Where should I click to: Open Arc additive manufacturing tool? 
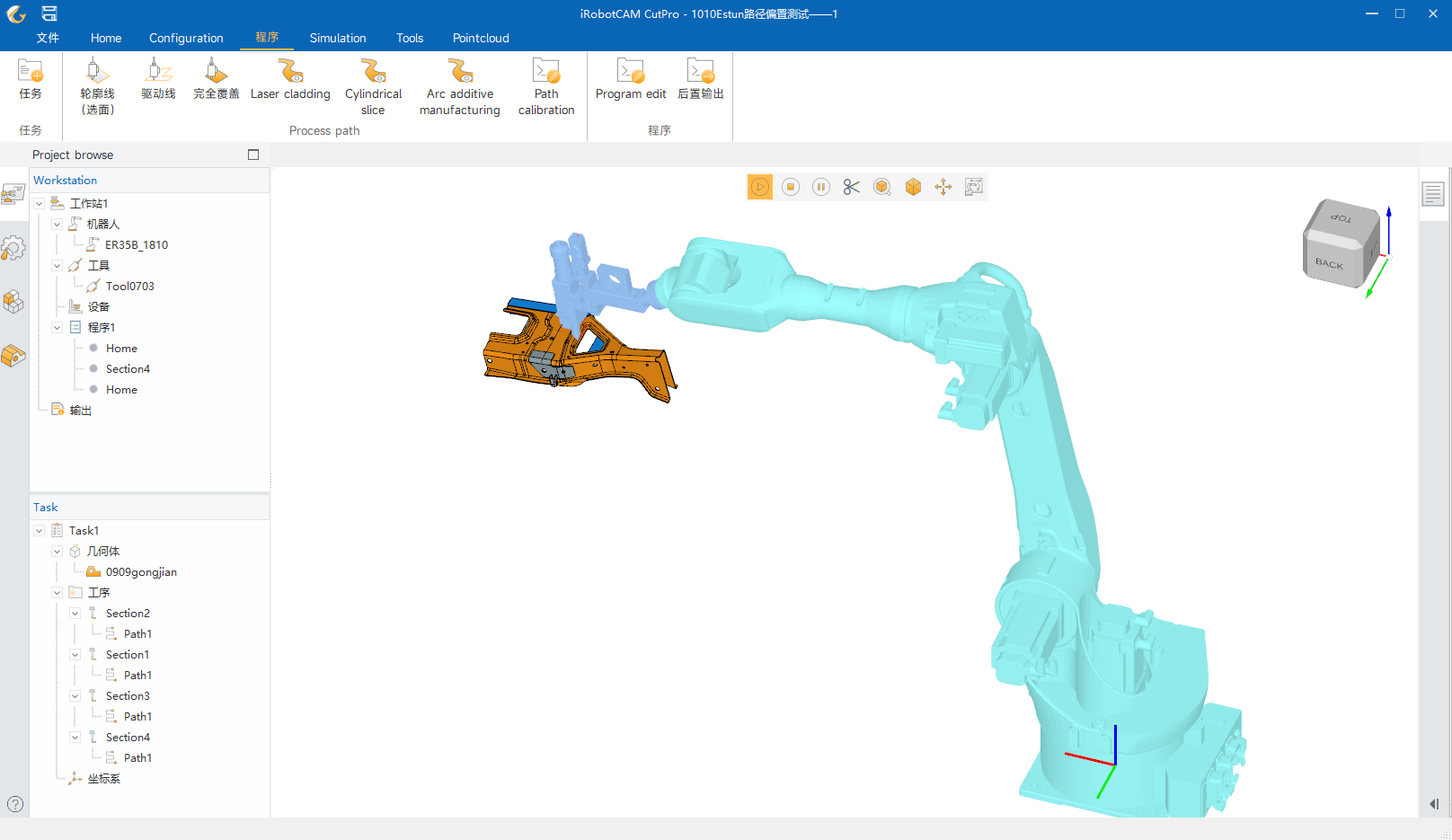click(x=460, y=86)
